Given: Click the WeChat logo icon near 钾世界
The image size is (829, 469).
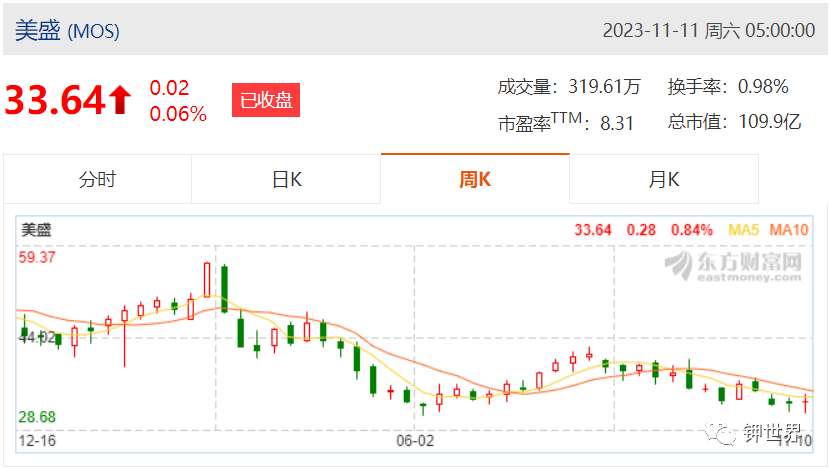Looking at the screenshot, I should tap(720, 433).
